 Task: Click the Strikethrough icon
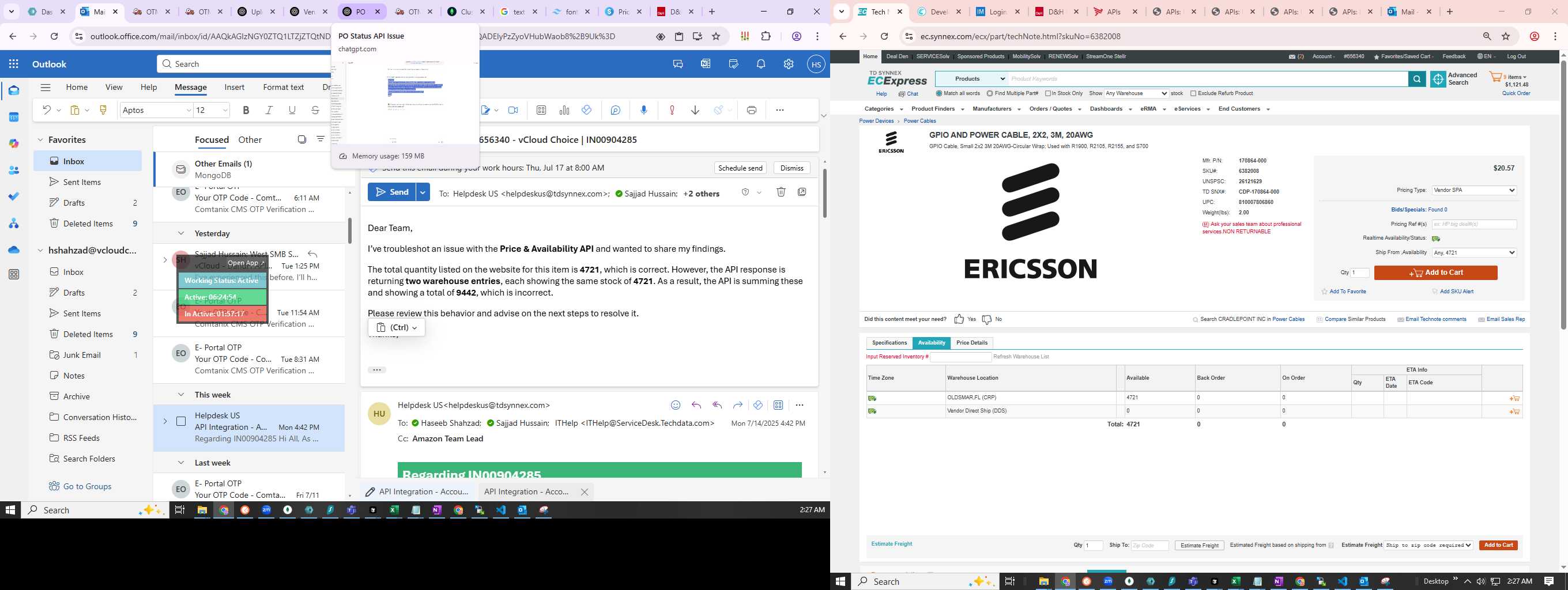pos(315,110)
